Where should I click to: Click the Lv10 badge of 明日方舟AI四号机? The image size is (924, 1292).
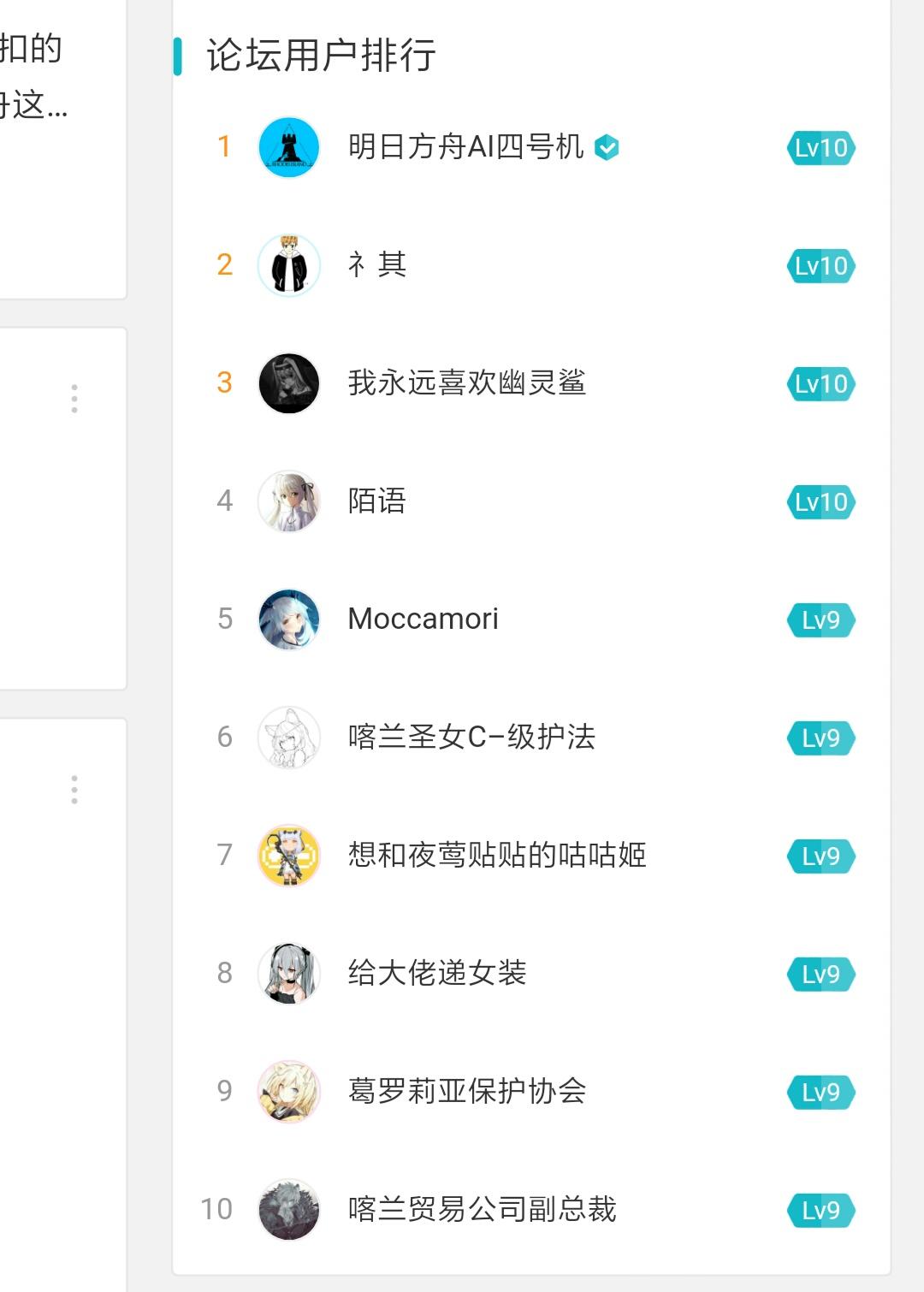[821, 148]
